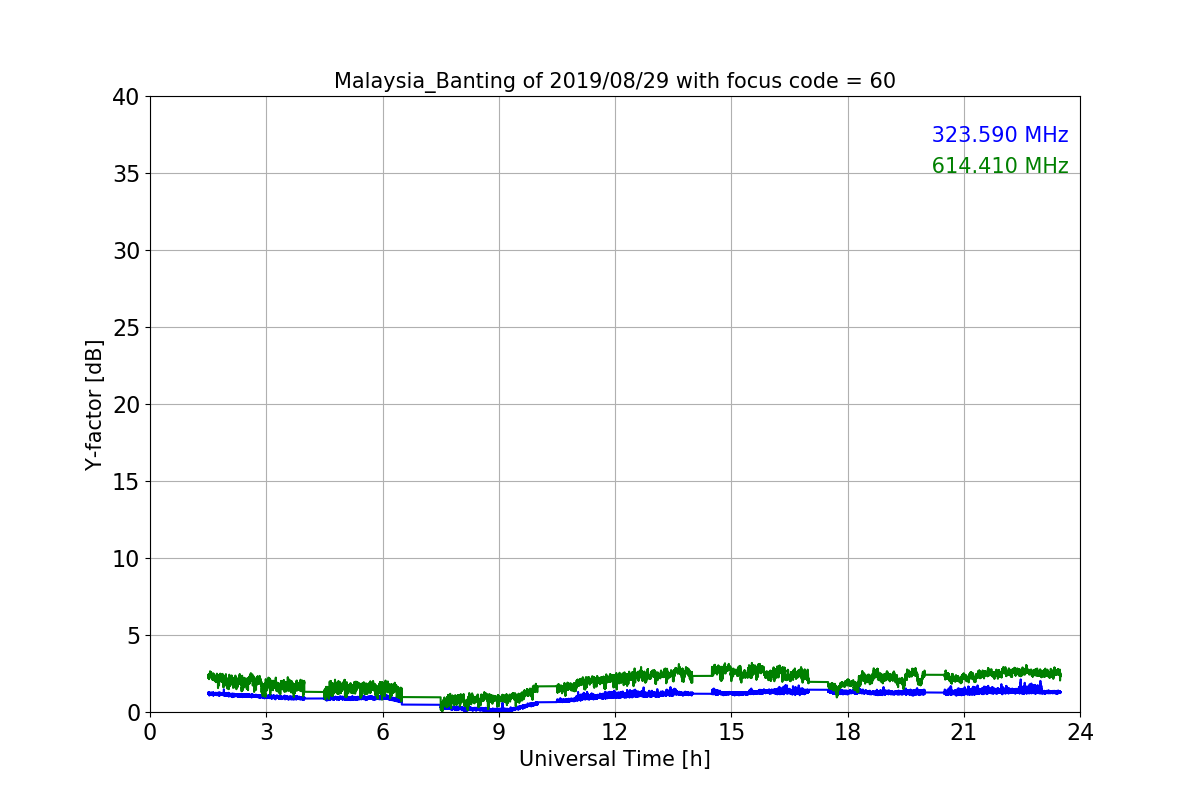Click the Y-factor [dB] axis label
The height and width of the screenshot is (800, 1200).
[x=94, y=404]
